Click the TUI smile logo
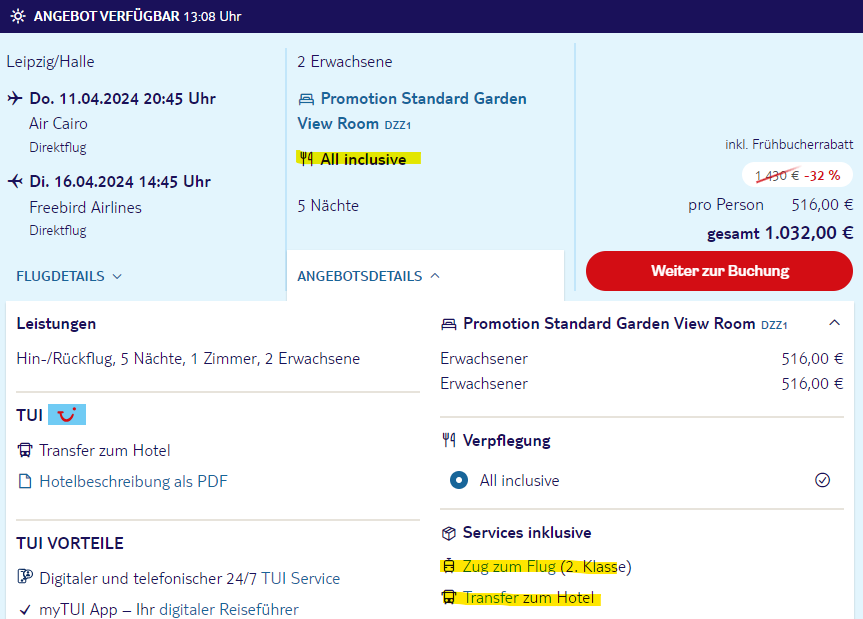The width and height of the screenshot is (863, 619). (x=67, y=414)
